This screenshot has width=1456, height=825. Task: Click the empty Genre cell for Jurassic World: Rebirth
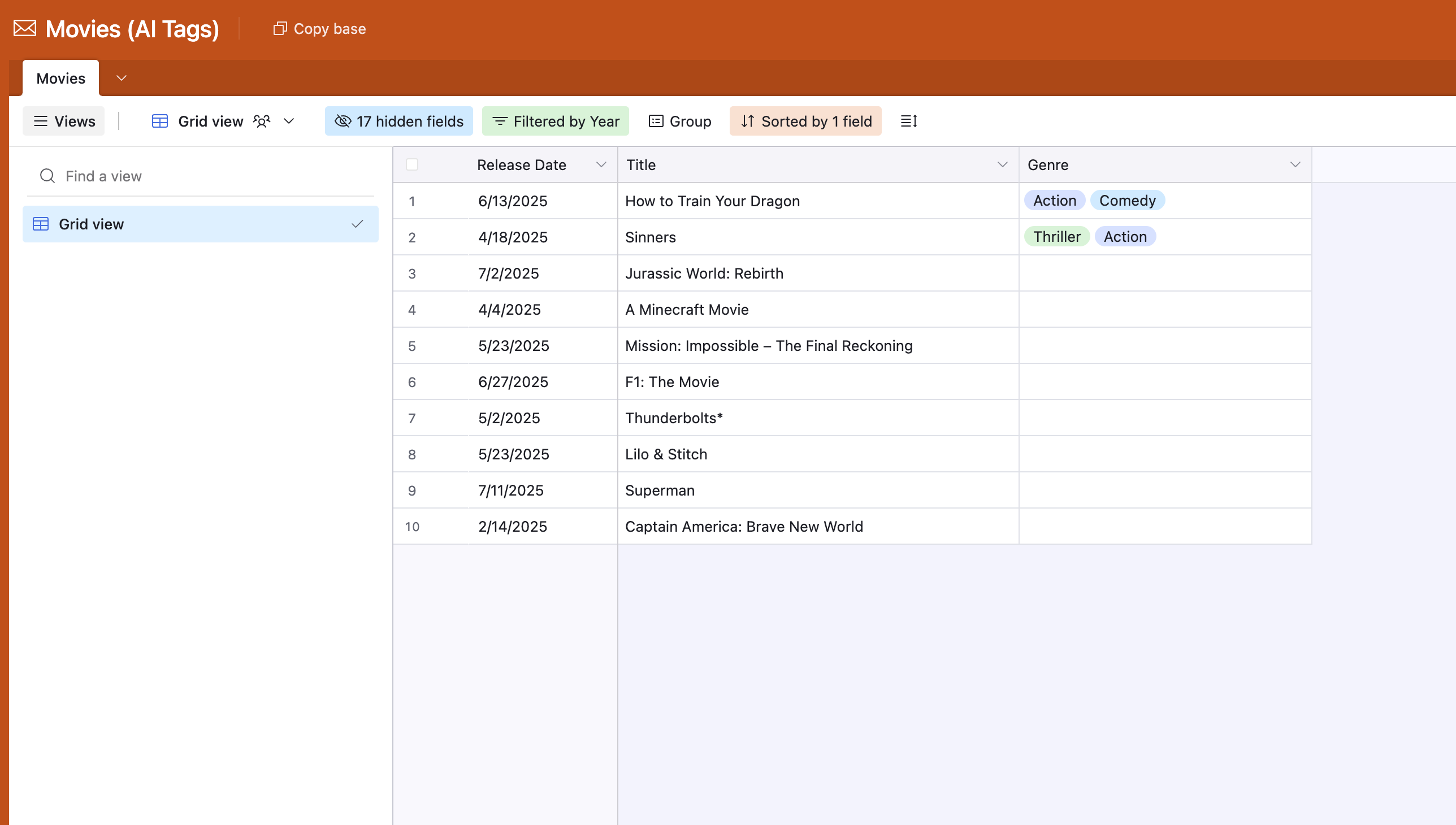(1165, 273)
